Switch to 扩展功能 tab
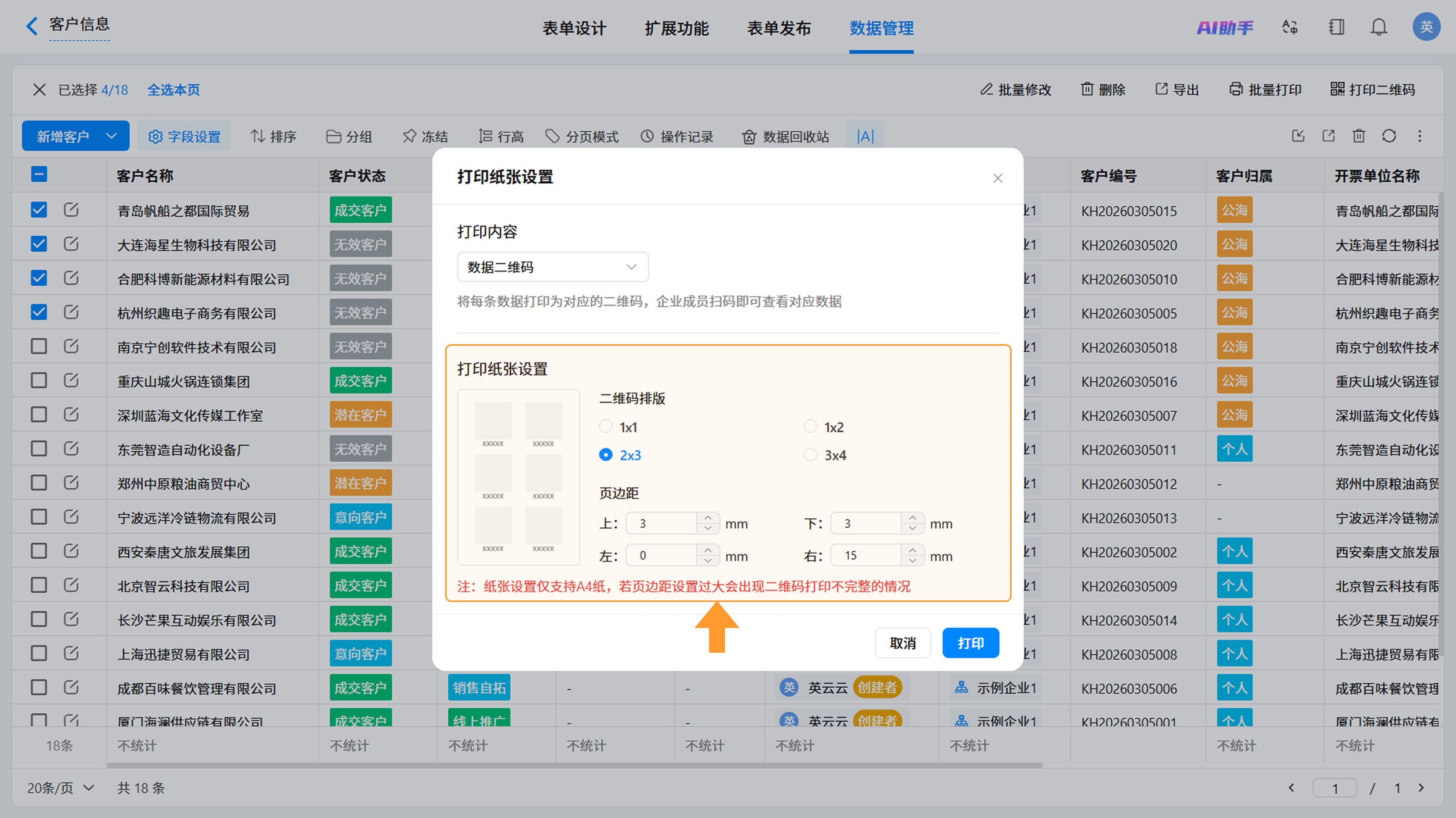This screenshot has height=818, width=1456. (x=676, y=28)
